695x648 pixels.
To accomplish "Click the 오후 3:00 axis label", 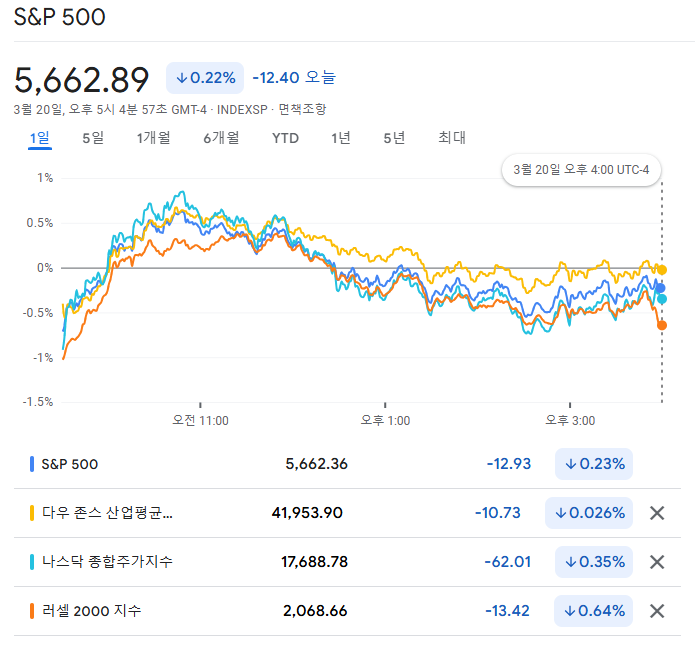I will [x=570, y=420].
